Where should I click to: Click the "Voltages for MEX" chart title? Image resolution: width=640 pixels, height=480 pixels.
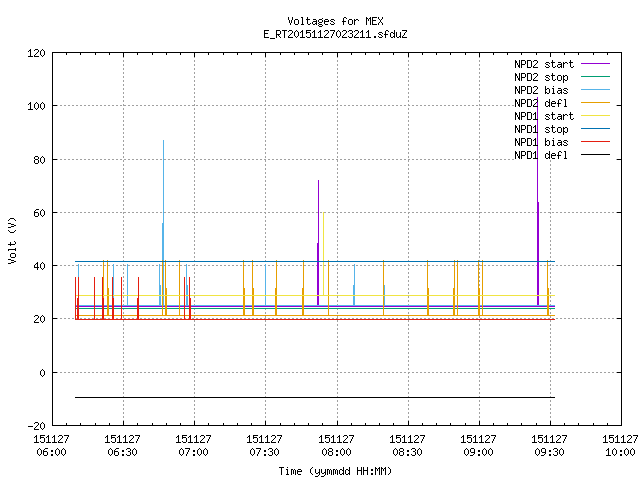pos(336,21)
